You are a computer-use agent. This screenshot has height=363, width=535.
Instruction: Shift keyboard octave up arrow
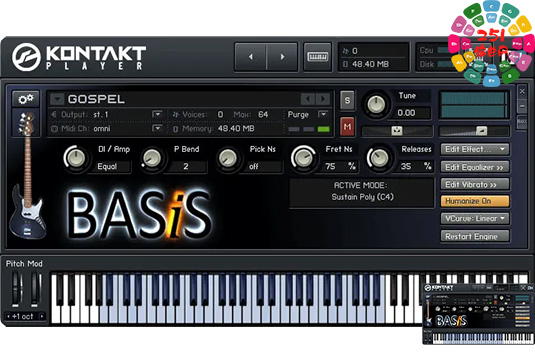[42, 316]
